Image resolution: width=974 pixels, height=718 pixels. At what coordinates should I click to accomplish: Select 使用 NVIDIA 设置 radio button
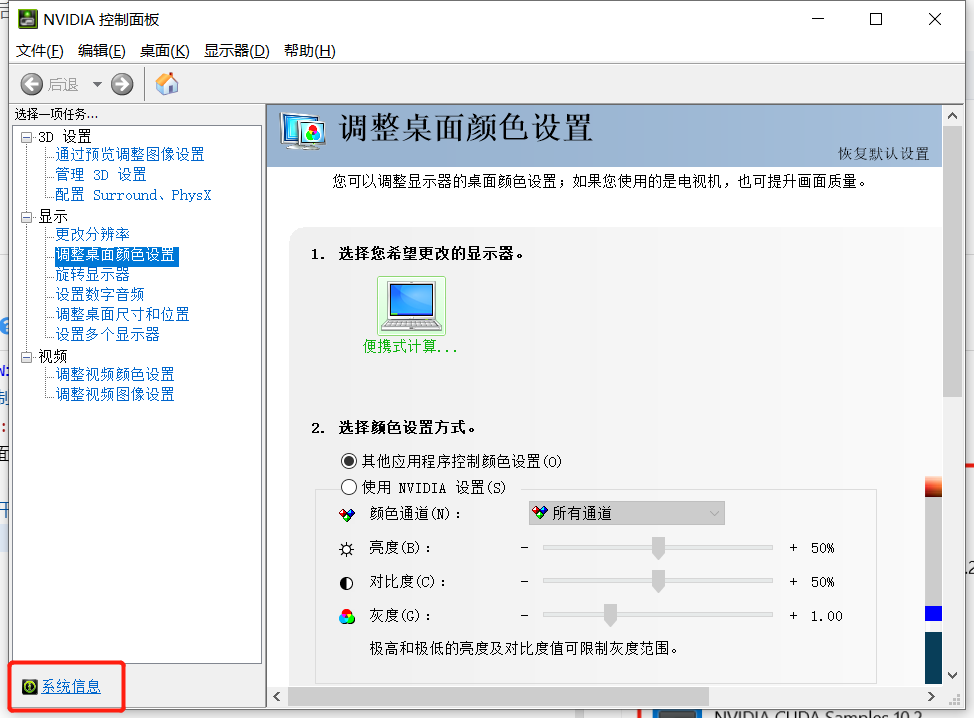(349, 487)
